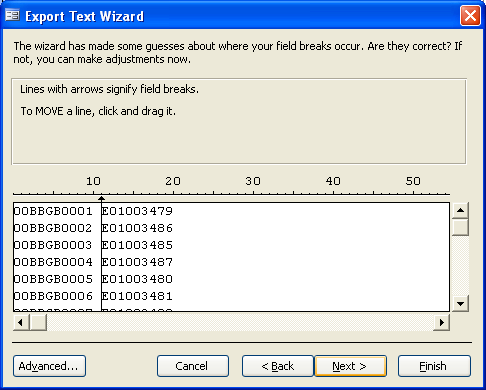Click the value E01003485
This screenshot has width=486, height=390.
pos(137,245)
